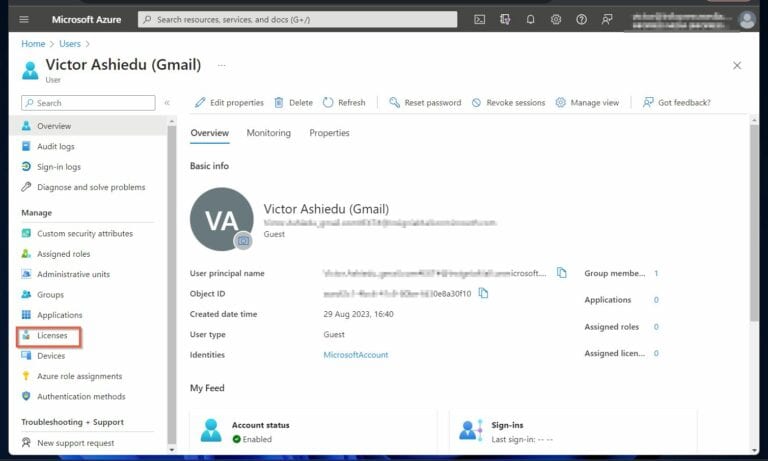This screenshot has height=461, width=768.
Task: Open the Group memberships count link
Action: (656, 273)
